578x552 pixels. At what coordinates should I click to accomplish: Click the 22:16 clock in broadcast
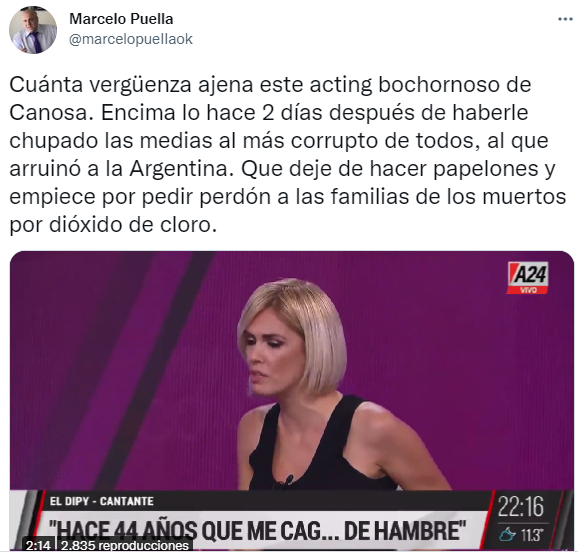[x=520, y=506]
